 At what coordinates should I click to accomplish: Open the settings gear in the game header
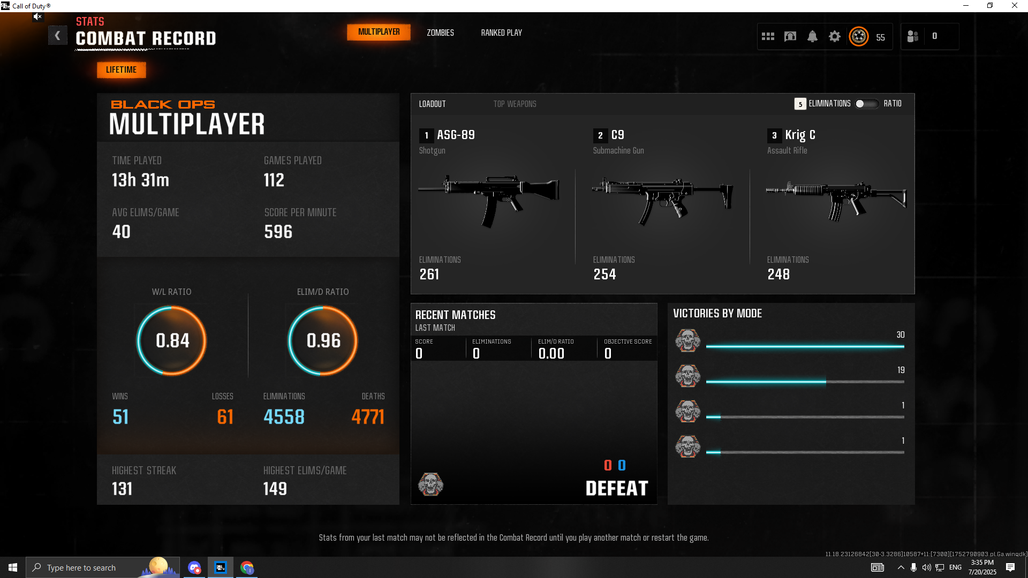pos(835,37)
